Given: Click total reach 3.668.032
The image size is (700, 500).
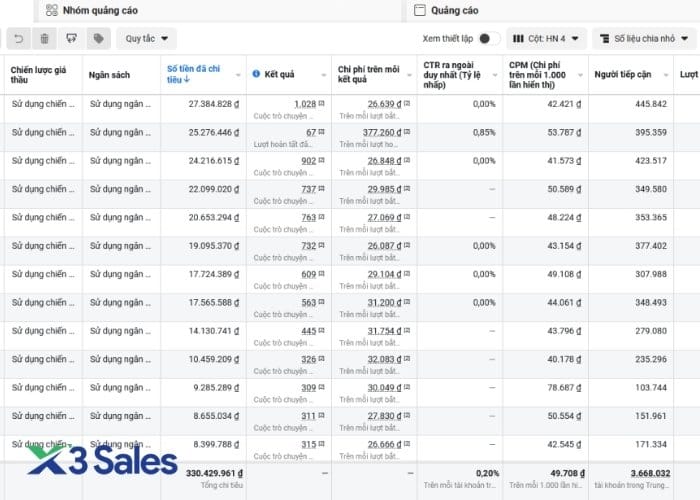Looking at the screenshot, I should (650, 473).
